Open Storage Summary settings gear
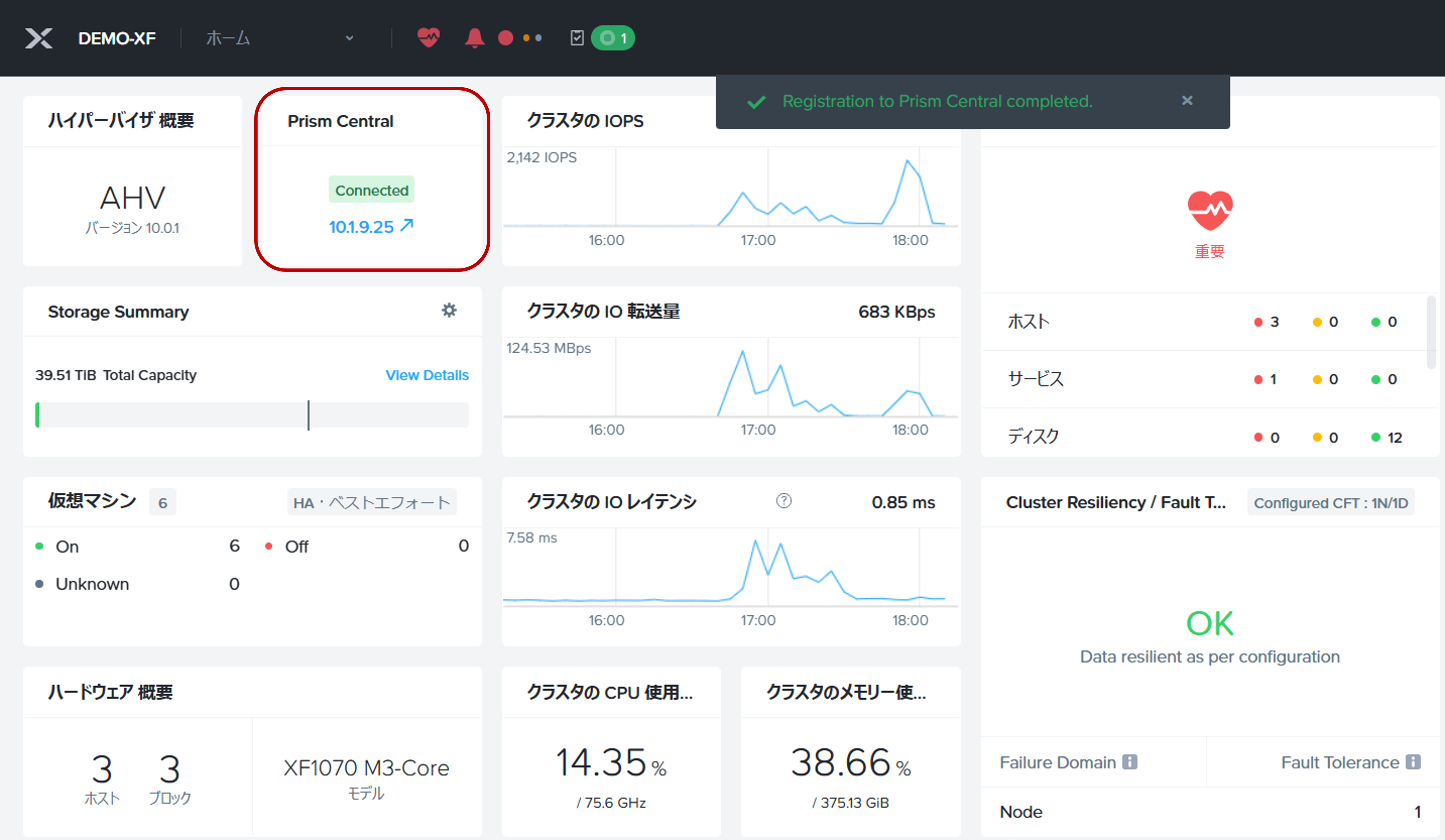Screen dimensions: 1445x840 click(449, 310)
